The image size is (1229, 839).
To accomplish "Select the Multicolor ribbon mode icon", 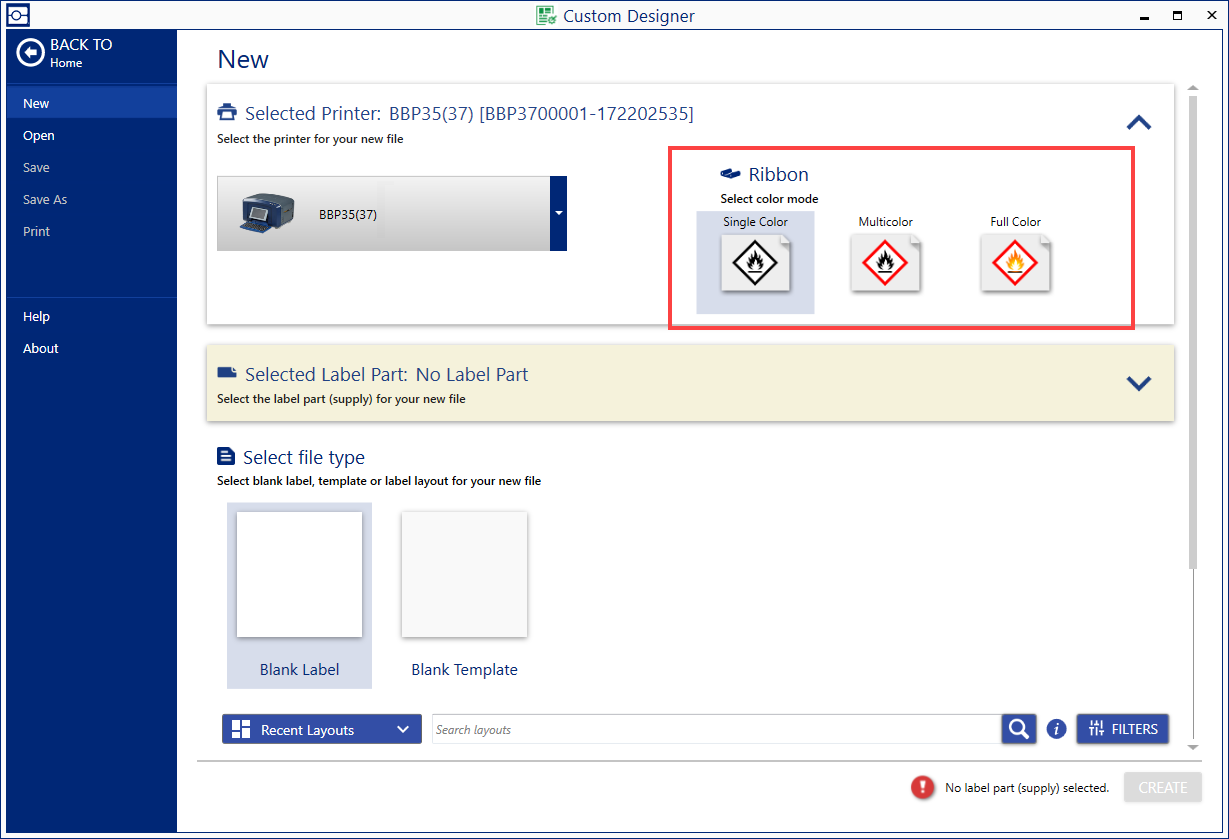I will (885, 264).
